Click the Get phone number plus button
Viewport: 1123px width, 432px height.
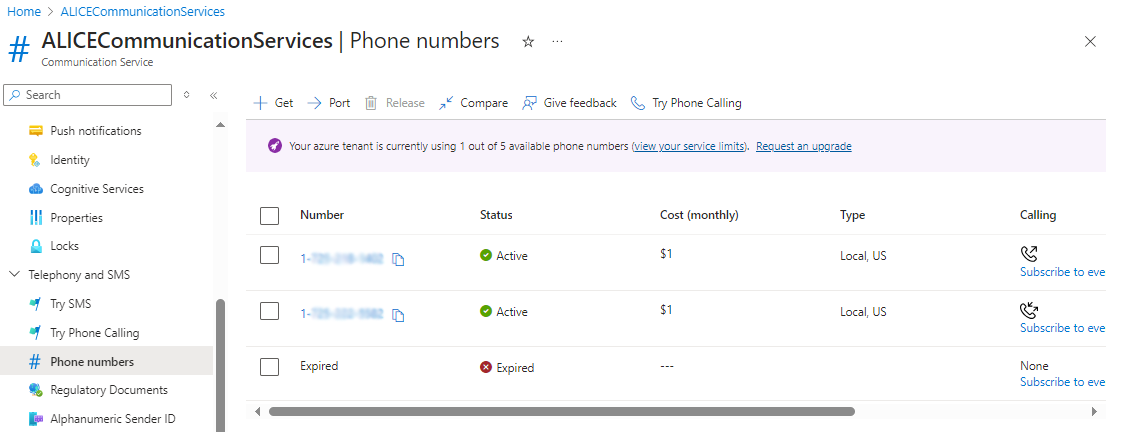[274, 103]
